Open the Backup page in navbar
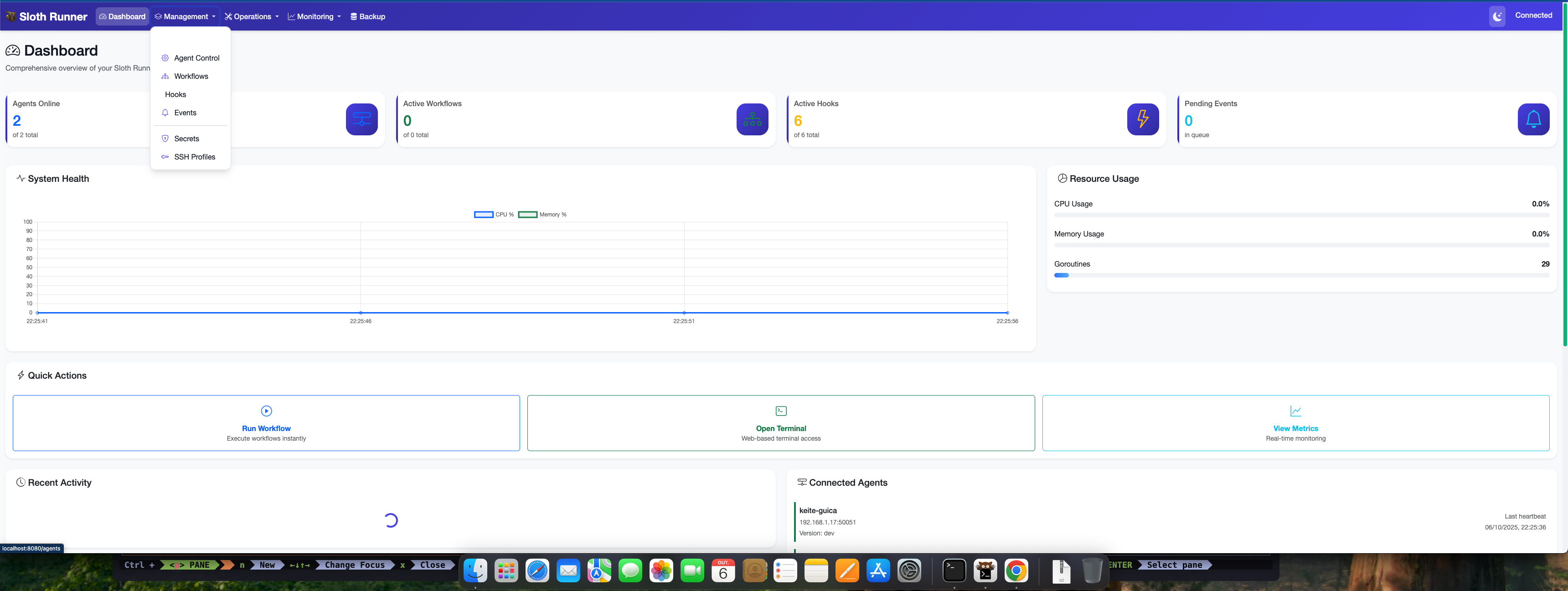 click(x=368, y=16)
